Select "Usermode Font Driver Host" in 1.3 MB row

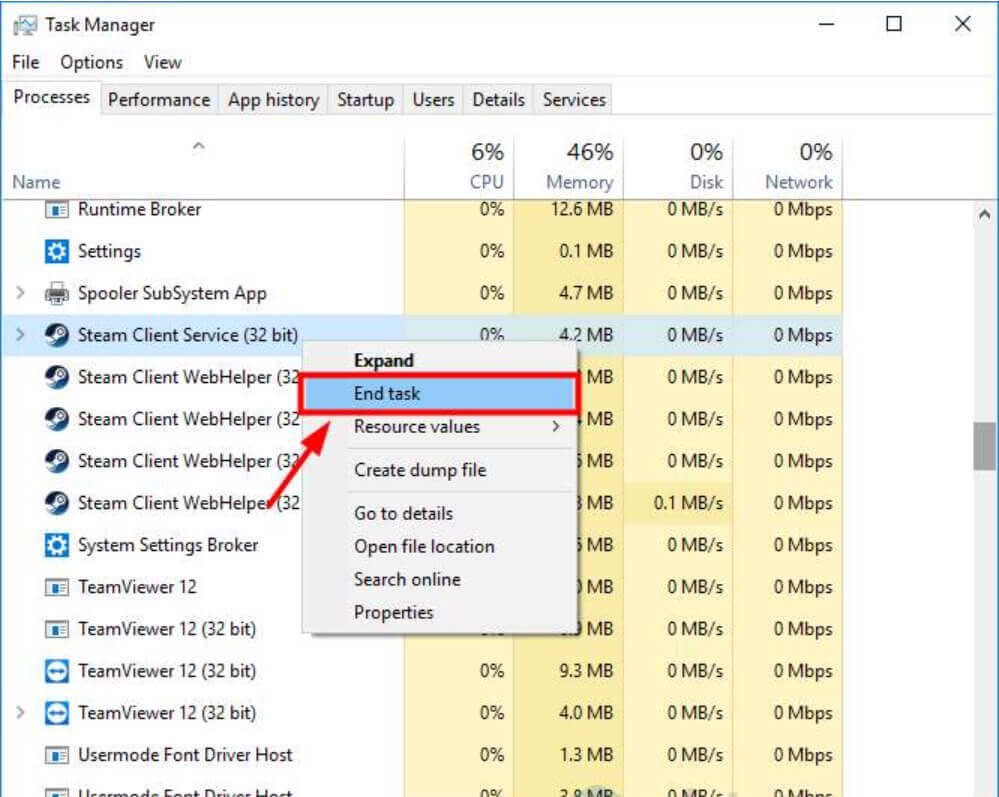185,756
